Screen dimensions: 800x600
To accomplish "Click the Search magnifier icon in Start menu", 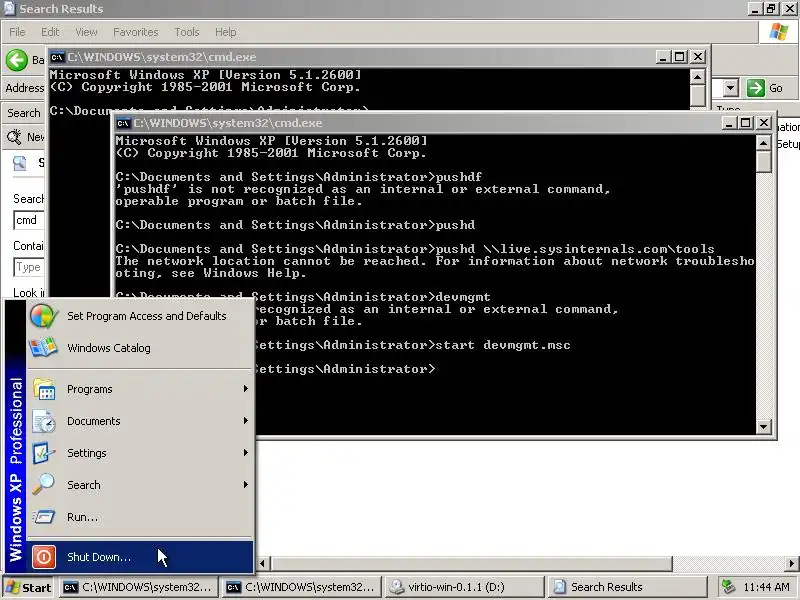I will 43,484.
